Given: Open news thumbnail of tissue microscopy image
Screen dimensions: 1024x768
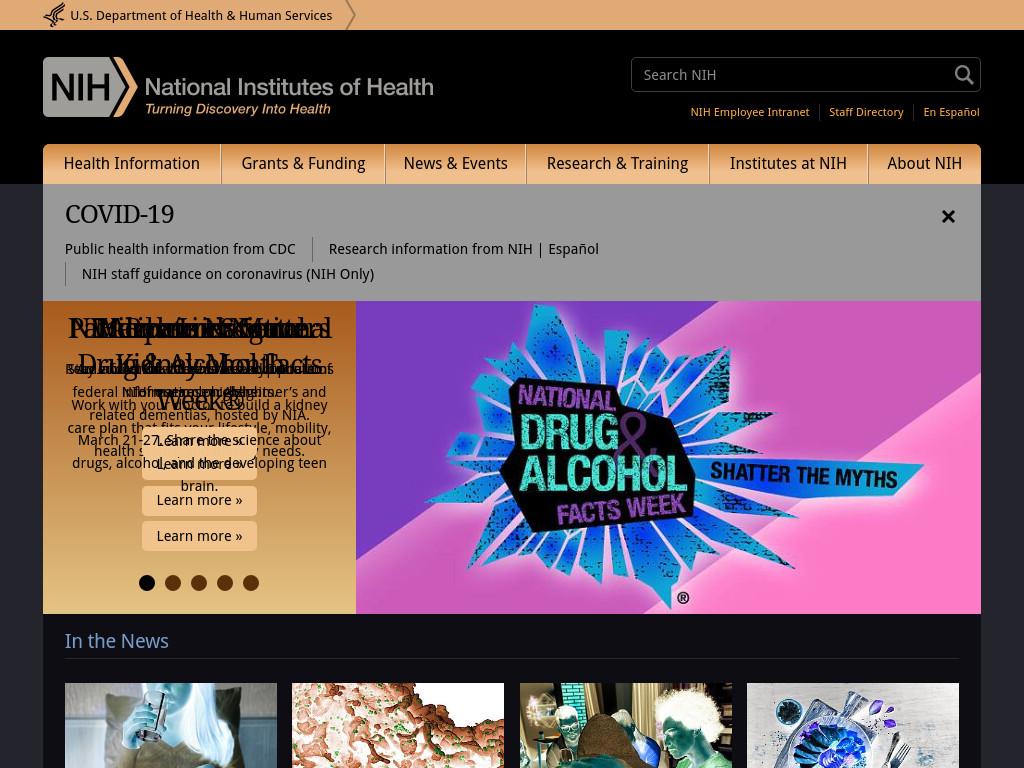Looking at the screenshot, I should tap(398, 726).
